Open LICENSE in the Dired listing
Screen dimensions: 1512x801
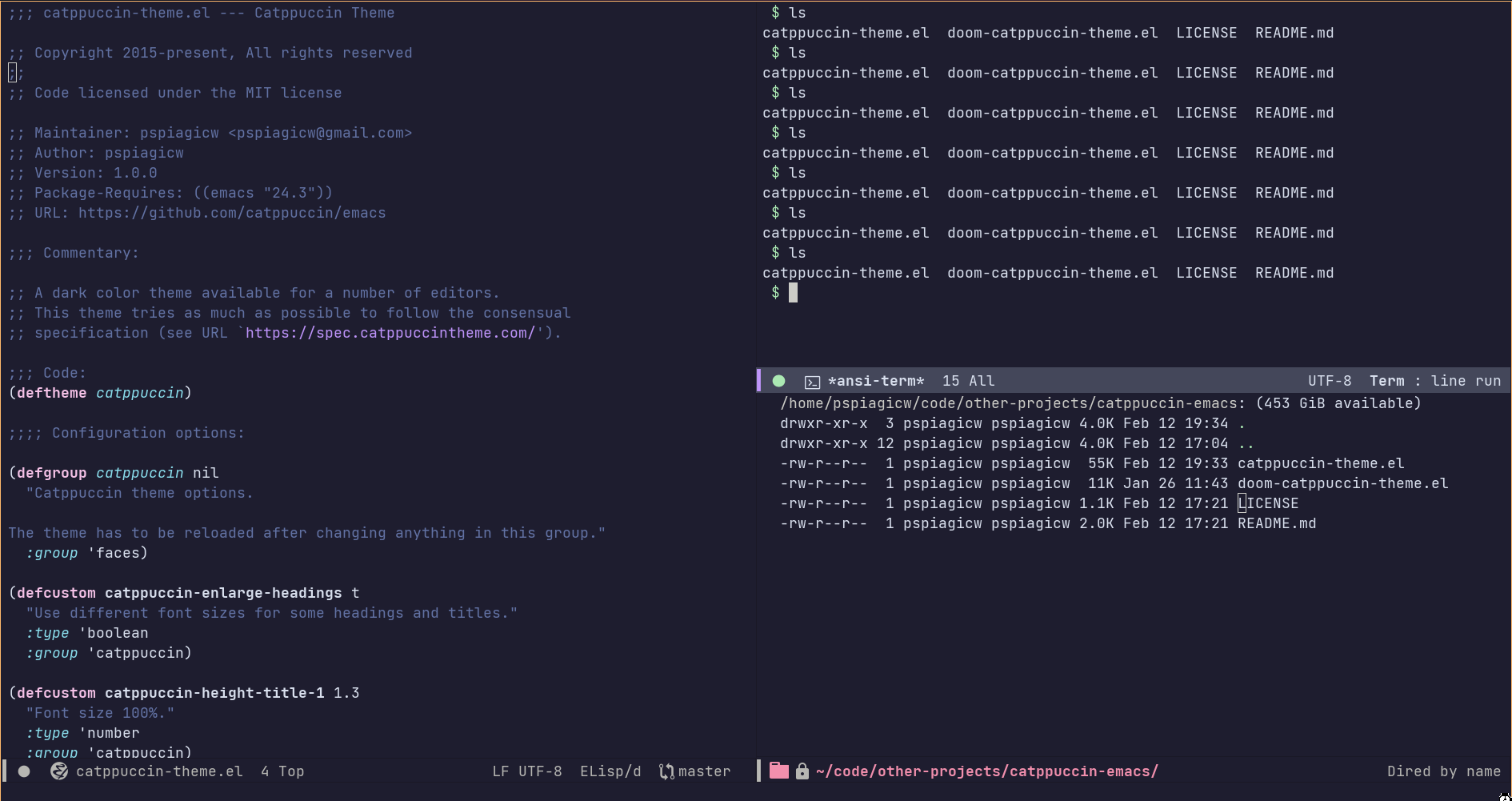click(x=1268, y=503)
